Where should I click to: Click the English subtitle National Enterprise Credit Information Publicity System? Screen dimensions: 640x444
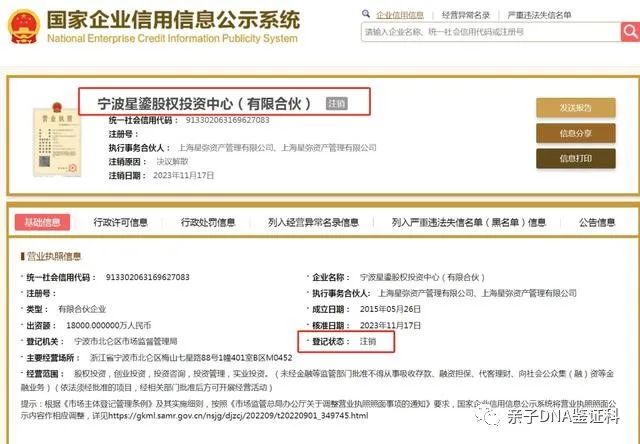pos(172,39)
